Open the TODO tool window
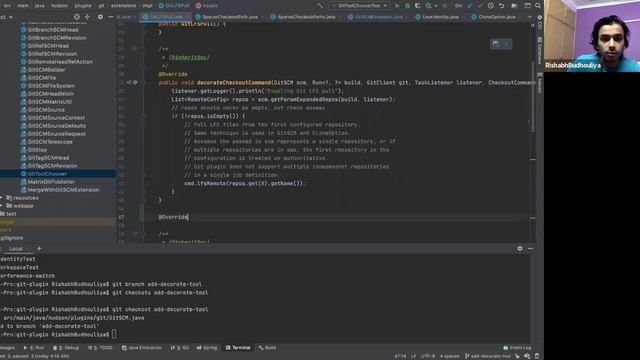 [x=100, y=348]
